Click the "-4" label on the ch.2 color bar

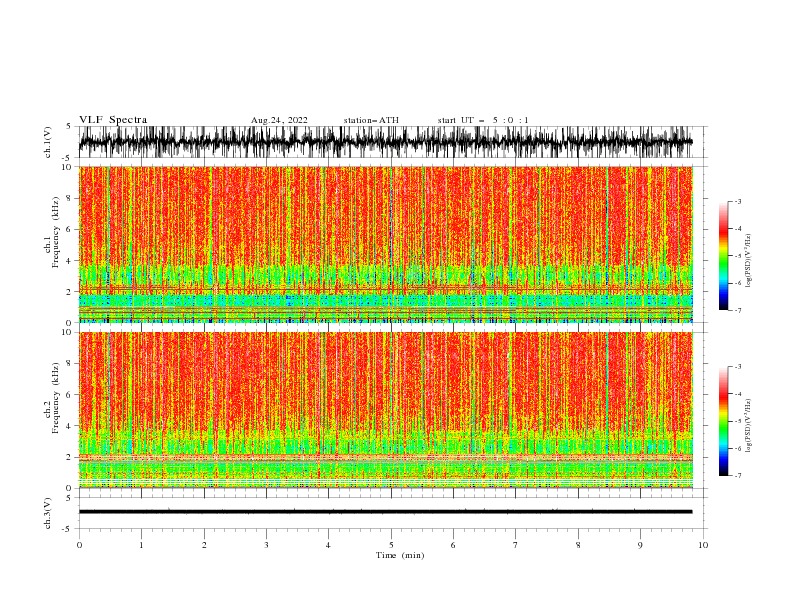(737, 394)
